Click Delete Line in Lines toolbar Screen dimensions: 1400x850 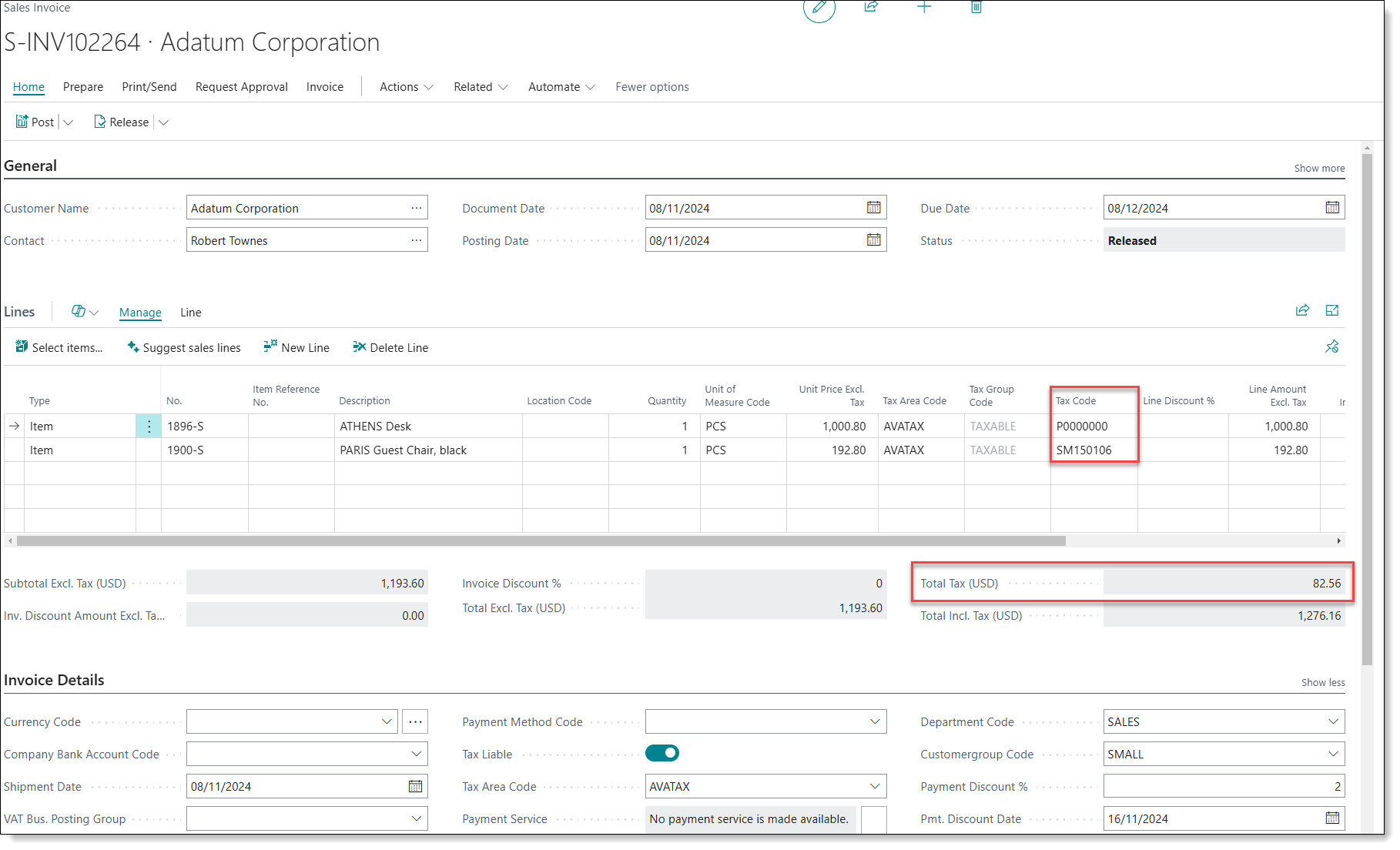click(x=390, y=348)
